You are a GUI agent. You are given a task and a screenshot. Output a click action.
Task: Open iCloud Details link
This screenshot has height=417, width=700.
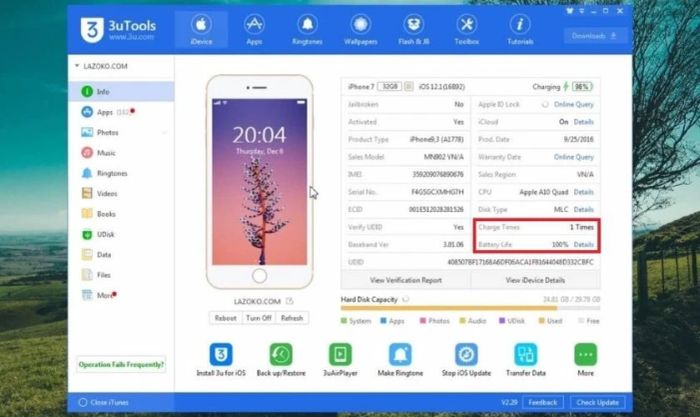(583, 122)
